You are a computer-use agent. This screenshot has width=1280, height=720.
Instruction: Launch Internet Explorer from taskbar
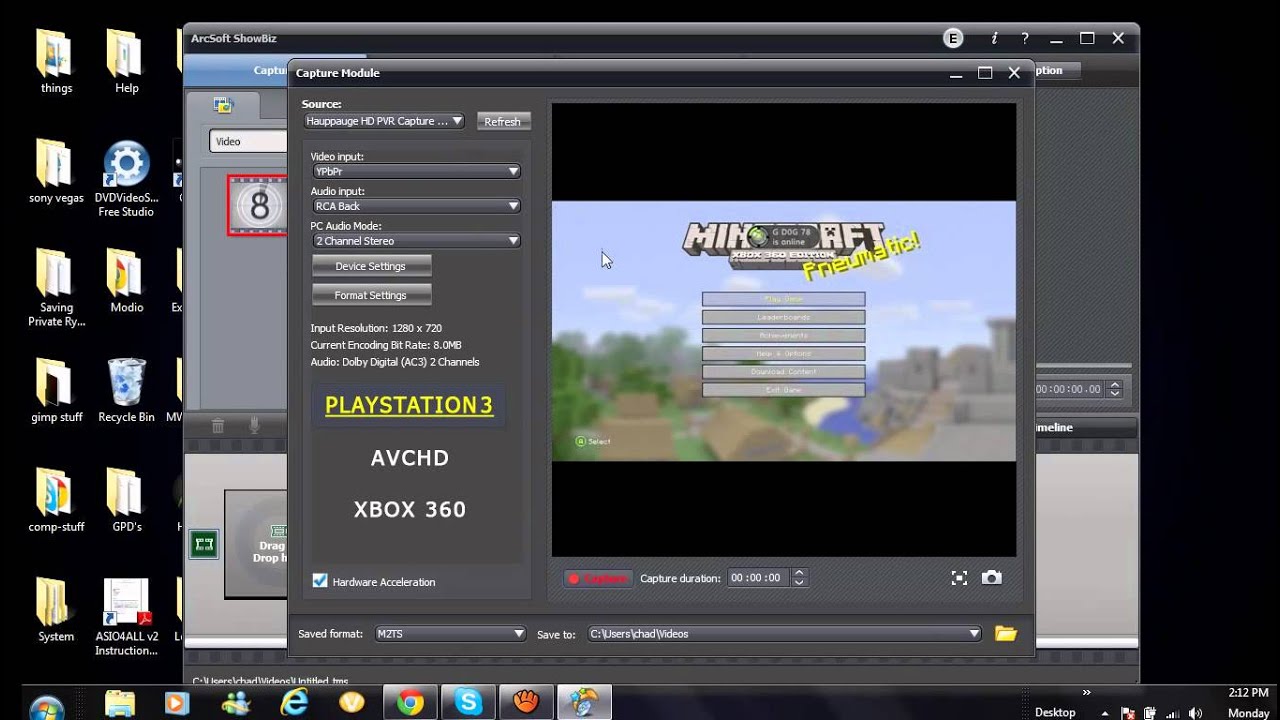coord(294,704)
